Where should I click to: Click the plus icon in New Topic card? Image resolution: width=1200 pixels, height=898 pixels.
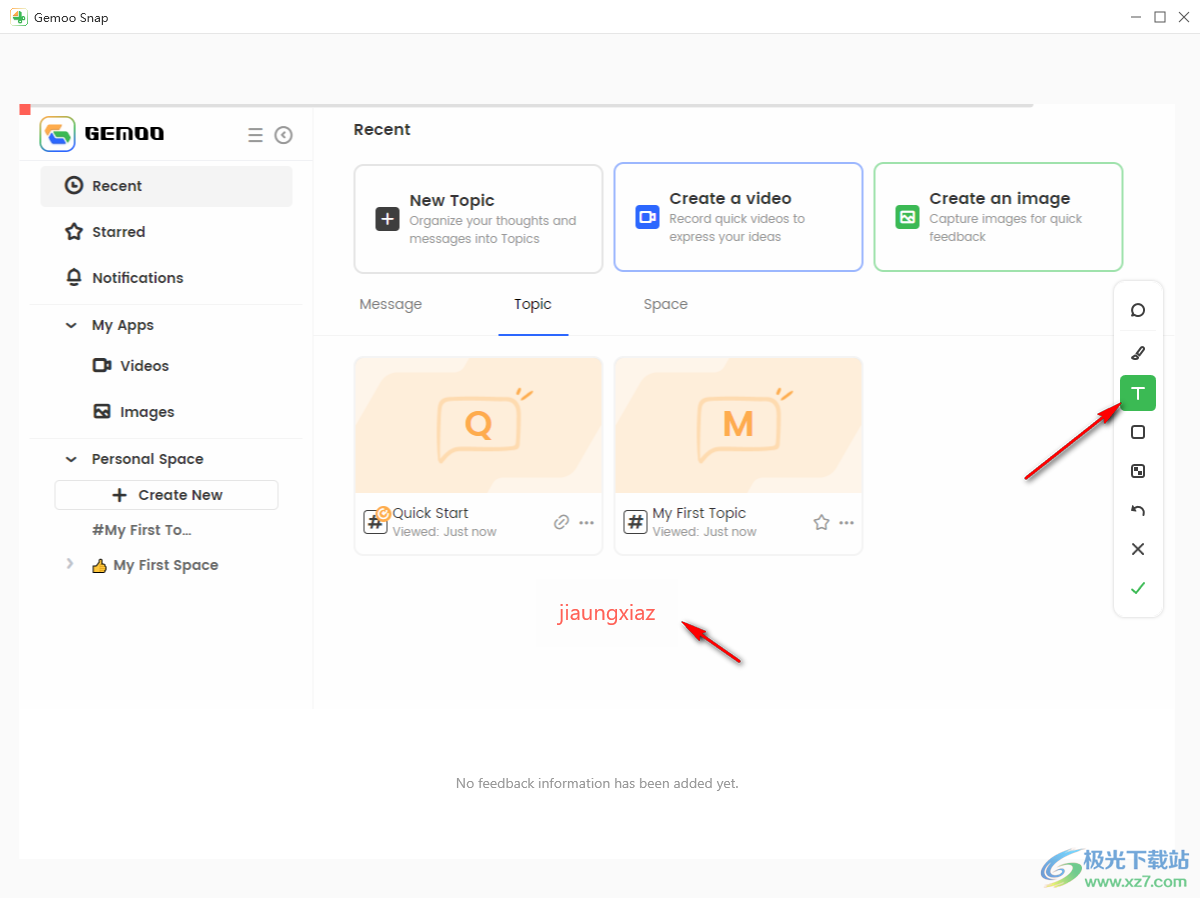click(x=387, y=219)
